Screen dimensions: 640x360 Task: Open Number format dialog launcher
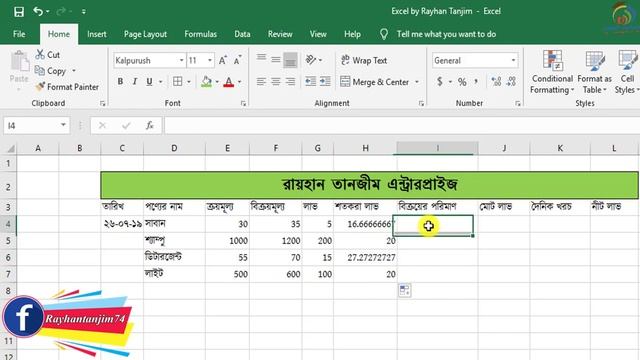coord(517,104)
